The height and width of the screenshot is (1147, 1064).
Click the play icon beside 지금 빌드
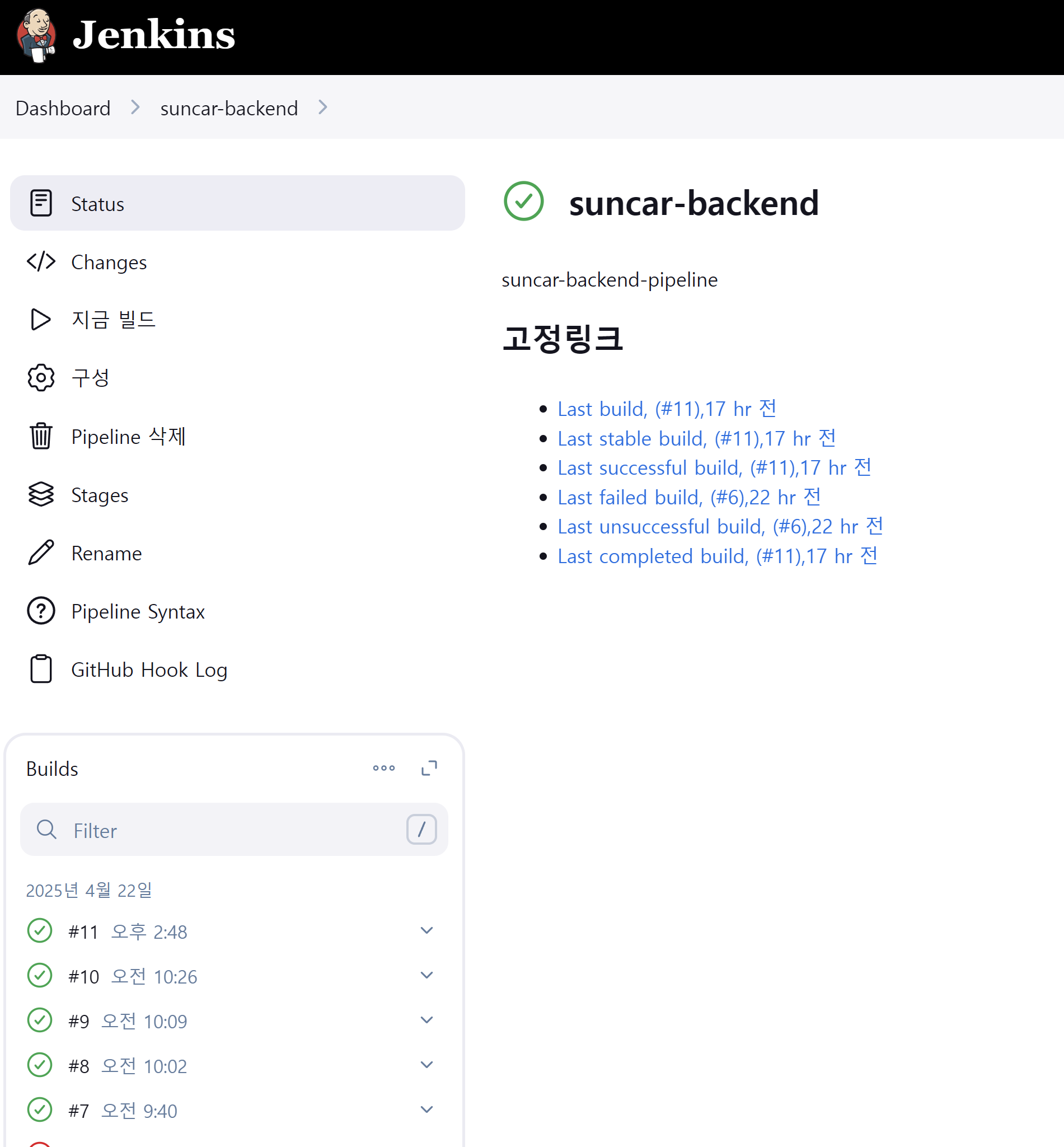coord(41,320)
